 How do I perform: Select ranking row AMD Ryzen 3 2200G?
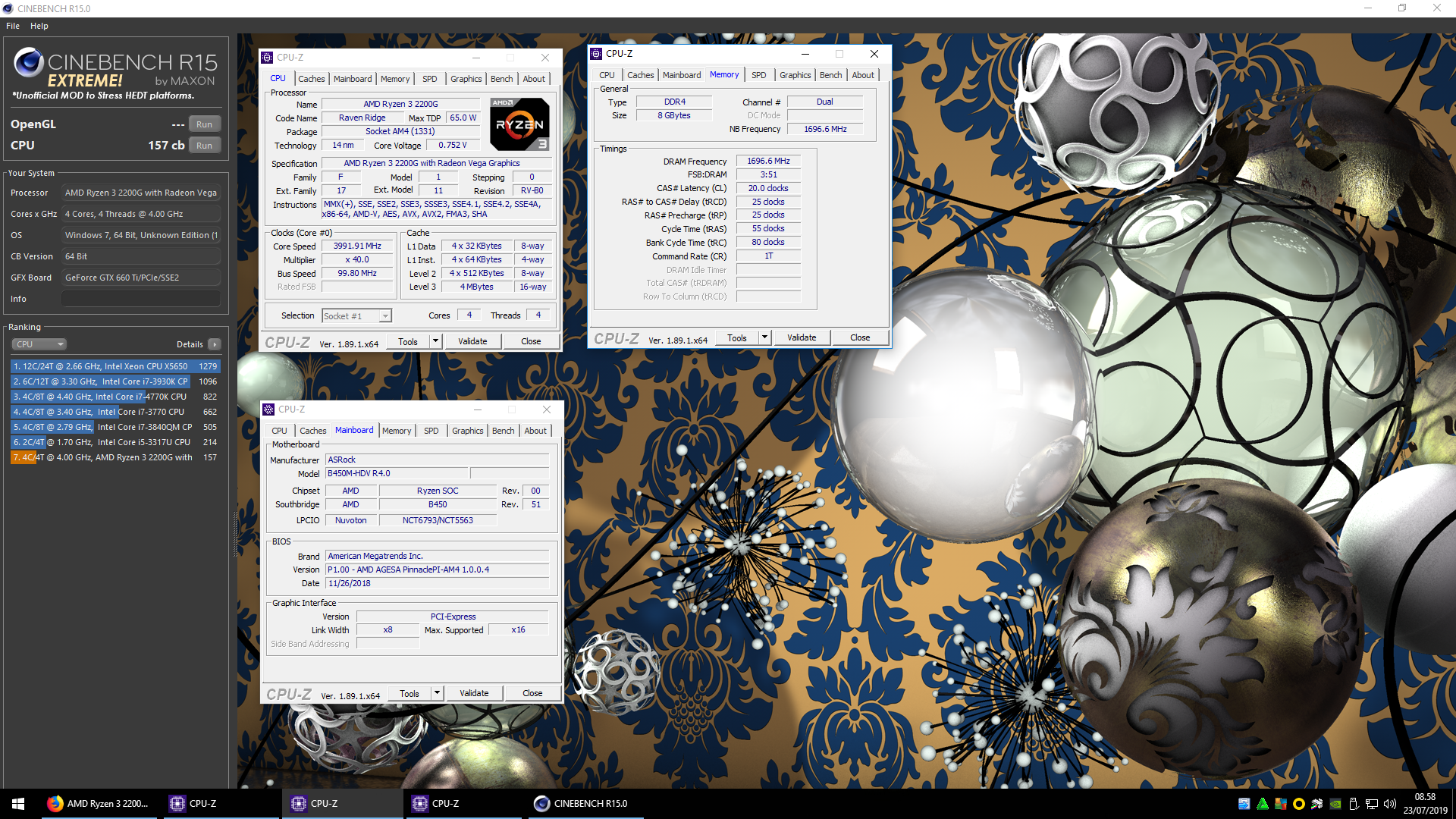pos(115,457)
